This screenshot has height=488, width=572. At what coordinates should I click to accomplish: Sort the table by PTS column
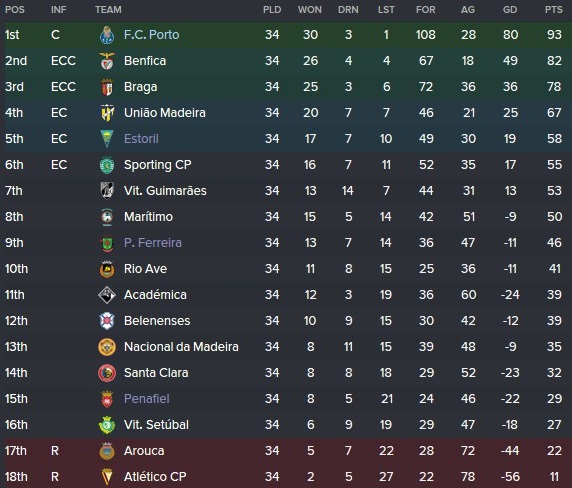click(x=553, y=10)
